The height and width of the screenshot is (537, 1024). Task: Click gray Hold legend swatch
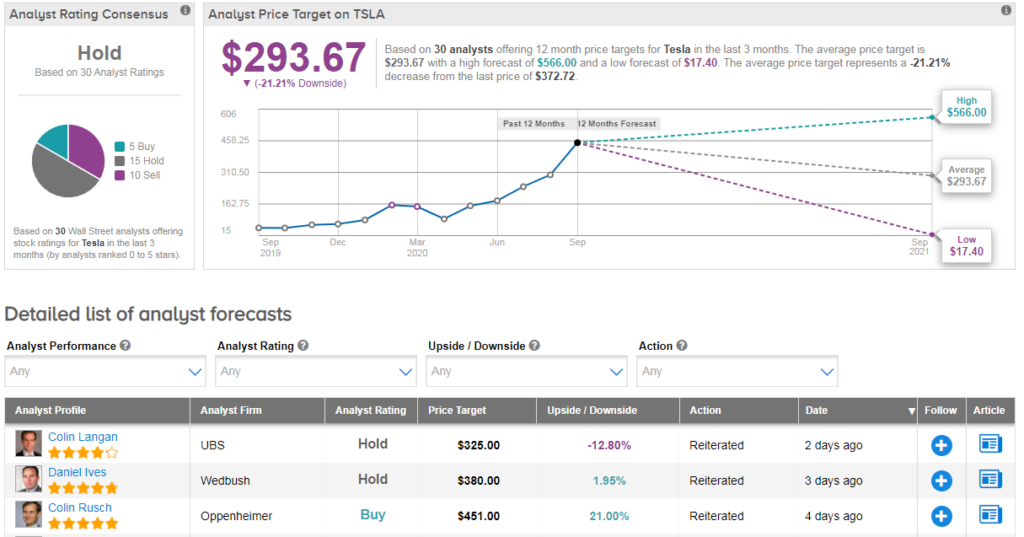[120, 161]
